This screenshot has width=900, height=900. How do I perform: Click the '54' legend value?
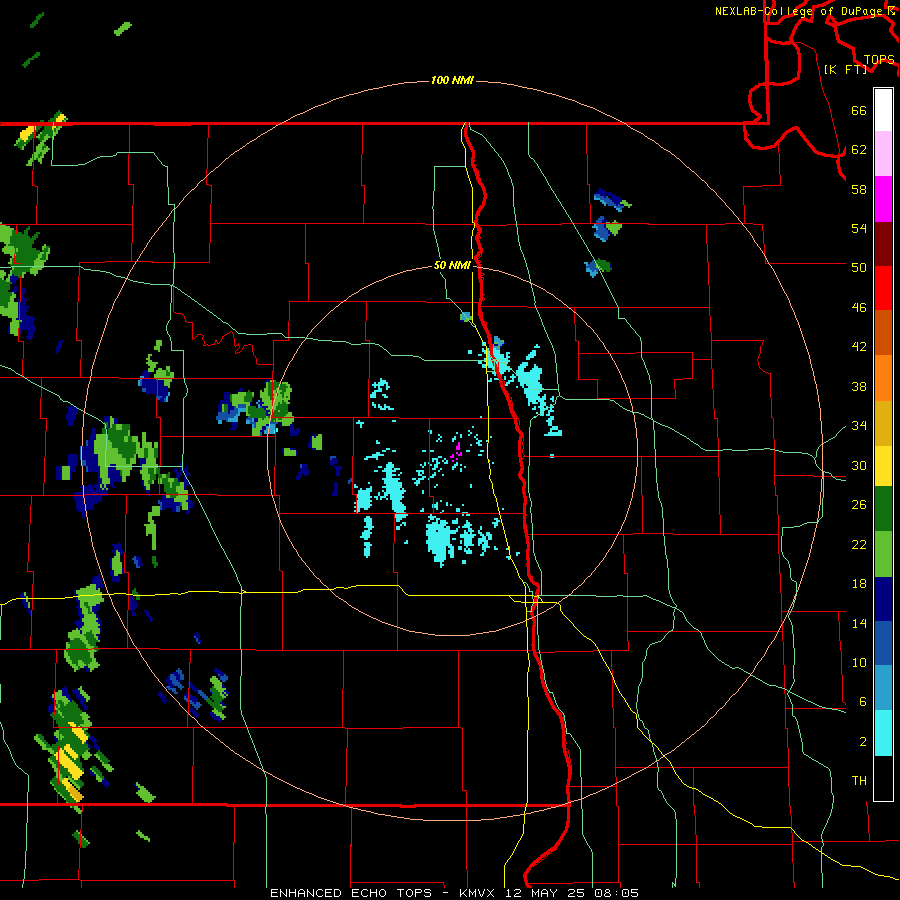pos(859,228)
